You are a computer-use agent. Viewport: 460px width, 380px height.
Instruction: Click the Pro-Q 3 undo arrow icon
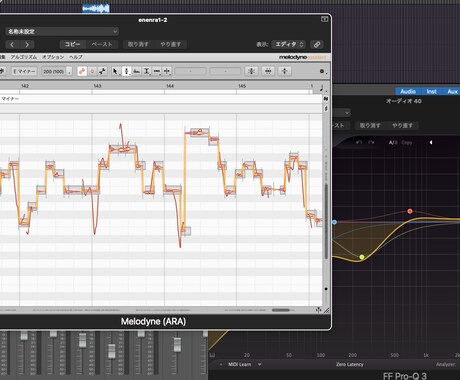(x=359, y=142)
